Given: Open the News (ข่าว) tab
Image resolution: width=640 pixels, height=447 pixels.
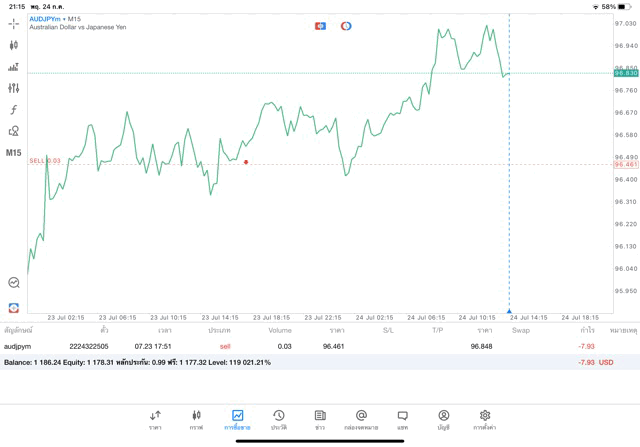Looking at the screenshot, I should (x=320, y=419).
